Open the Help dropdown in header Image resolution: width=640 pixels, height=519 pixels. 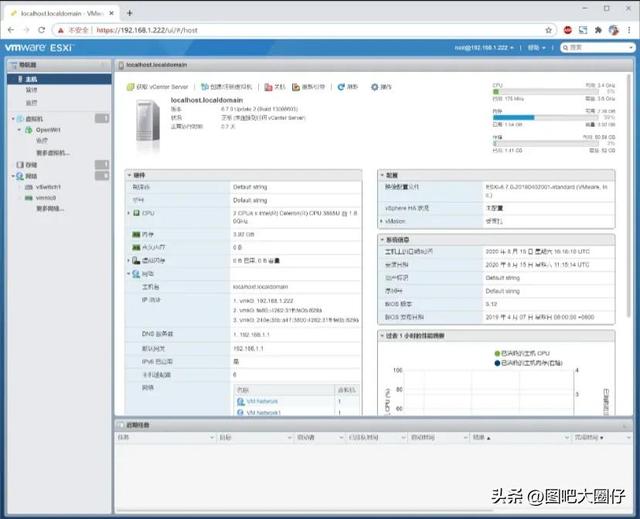coord(536,48)
